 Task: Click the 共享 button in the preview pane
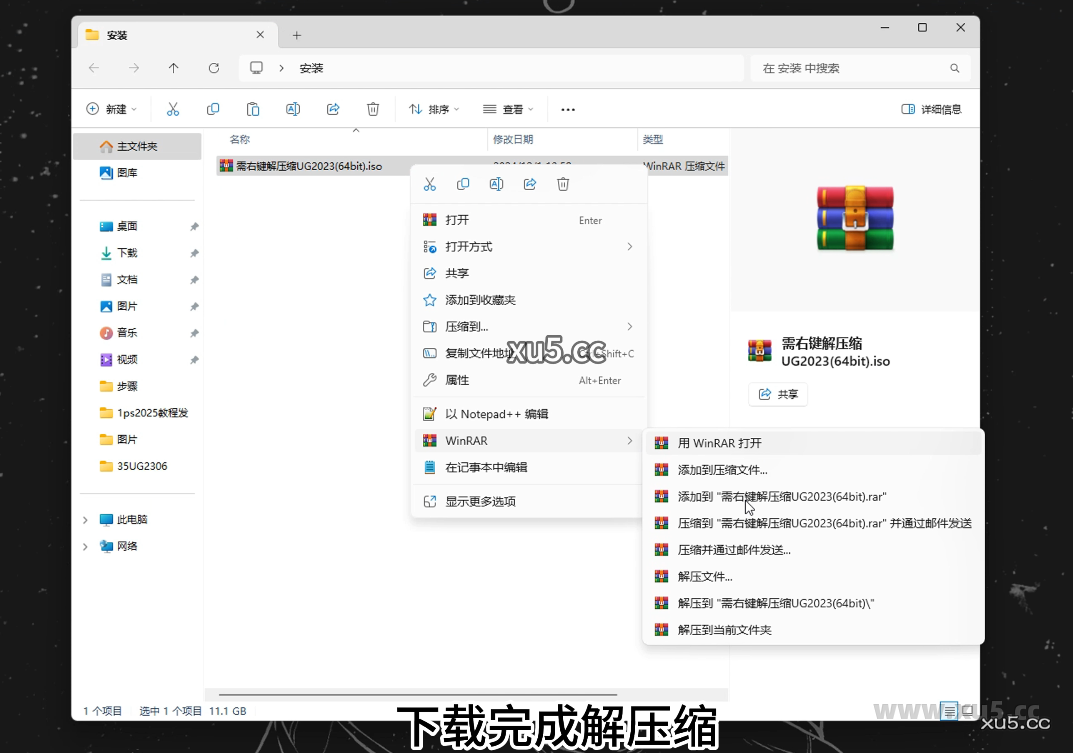click(778, 394)
